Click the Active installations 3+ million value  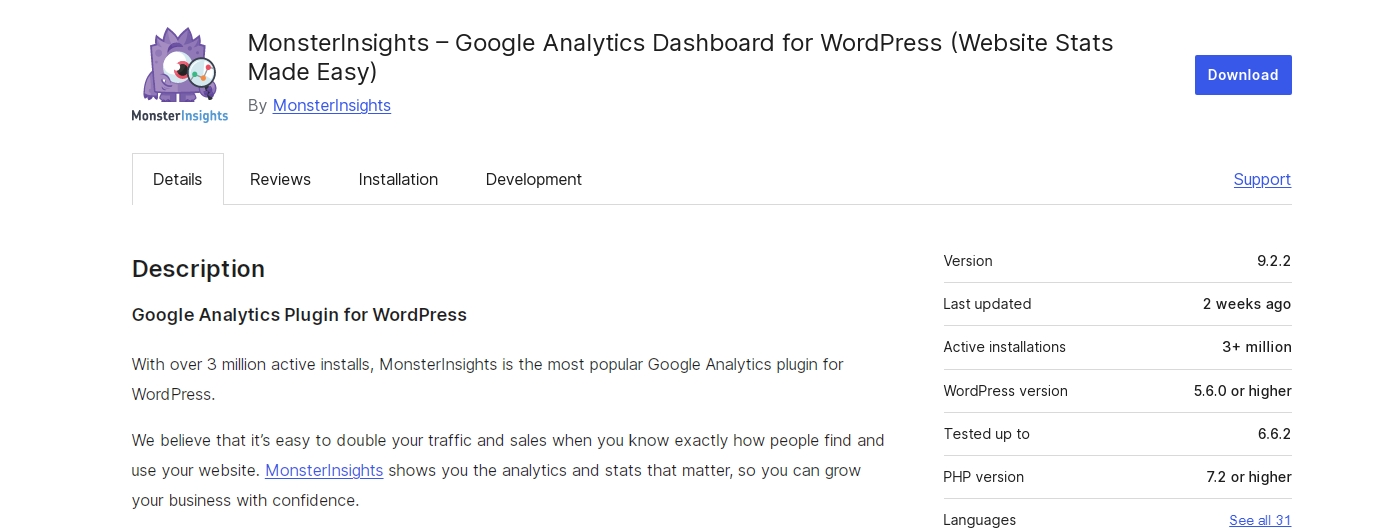pos(1257,347)
